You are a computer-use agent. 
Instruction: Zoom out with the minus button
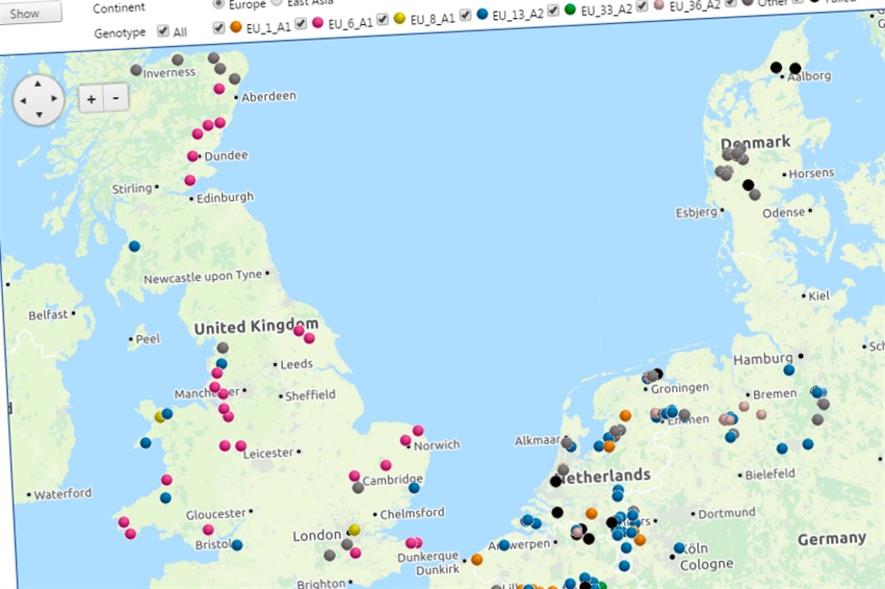pyautogui.click(x=114, y=99)
